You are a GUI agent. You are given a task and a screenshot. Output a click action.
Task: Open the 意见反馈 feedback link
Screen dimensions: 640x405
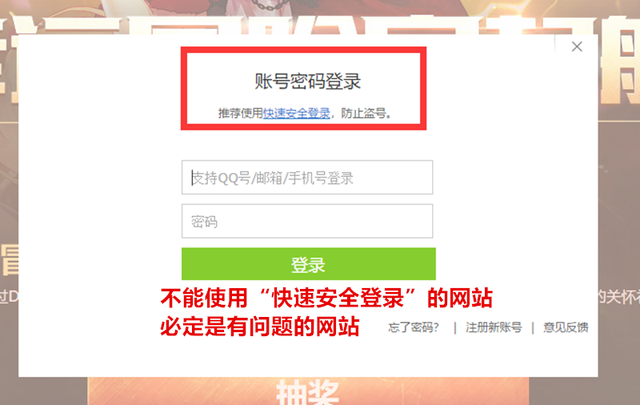(x=566, y=327)
